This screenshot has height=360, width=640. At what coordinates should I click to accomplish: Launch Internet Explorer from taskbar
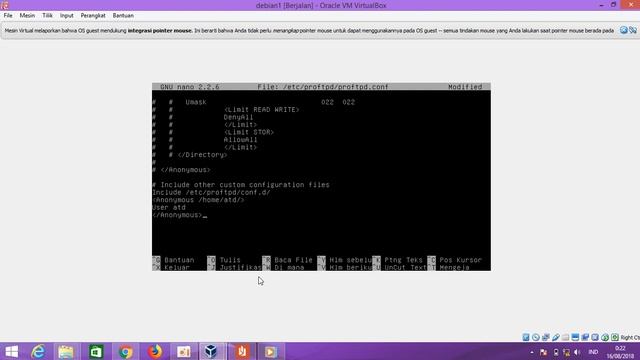coord(38,351)
